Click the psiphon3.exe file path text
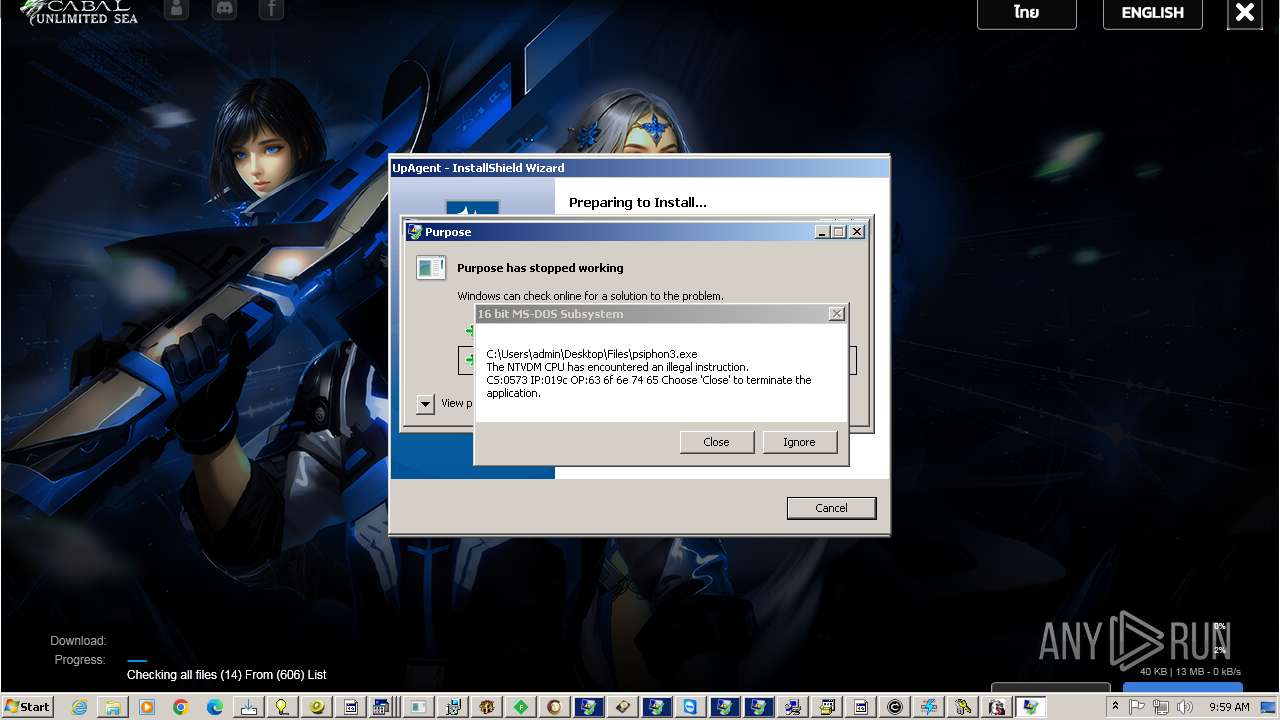The height and width of the screenshot is (720, 1280). (x=592, y=354)
